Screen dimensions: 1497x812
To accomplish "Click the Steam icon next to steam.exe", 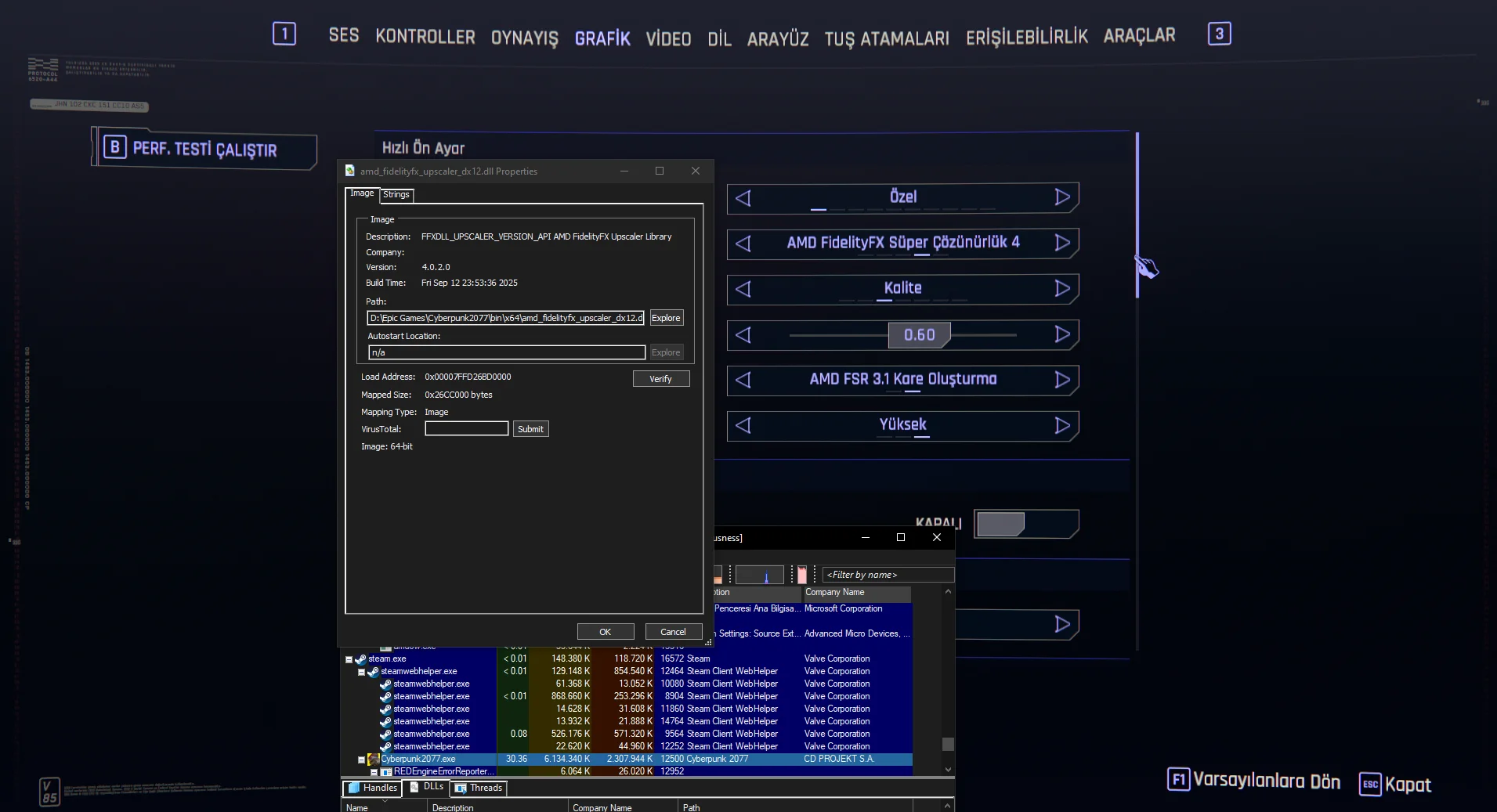I will (x=361, y=659).
